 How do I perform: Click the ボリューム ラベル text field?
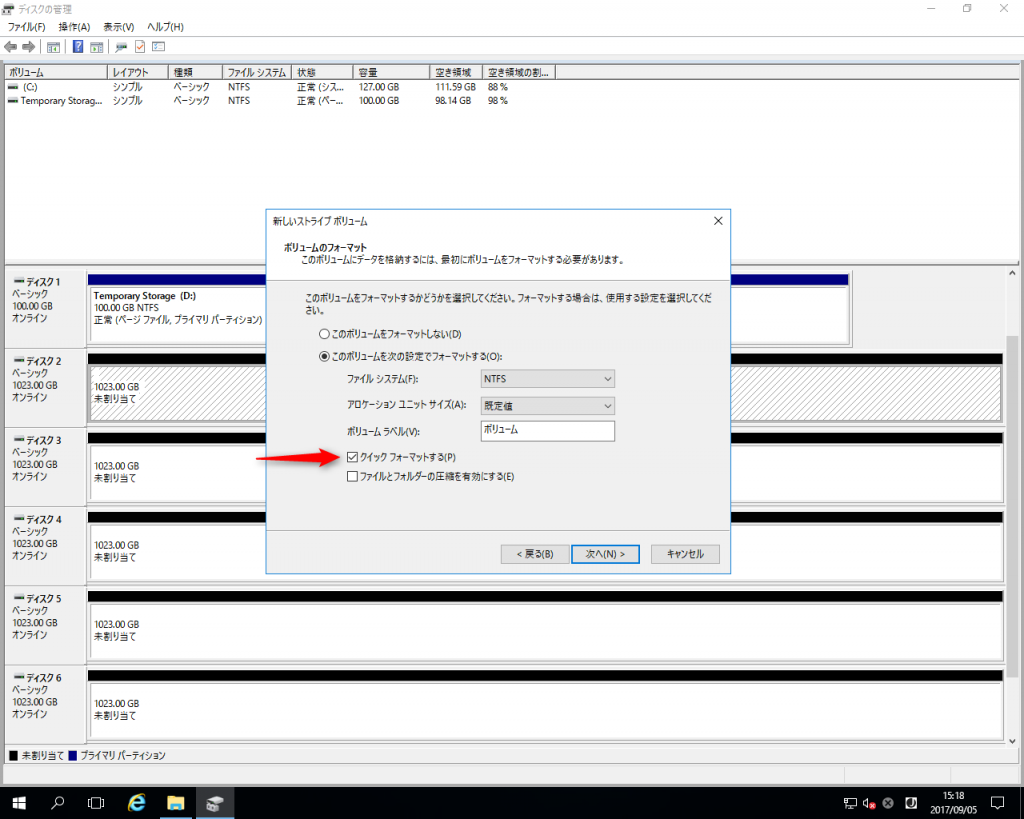click(547, 431)
